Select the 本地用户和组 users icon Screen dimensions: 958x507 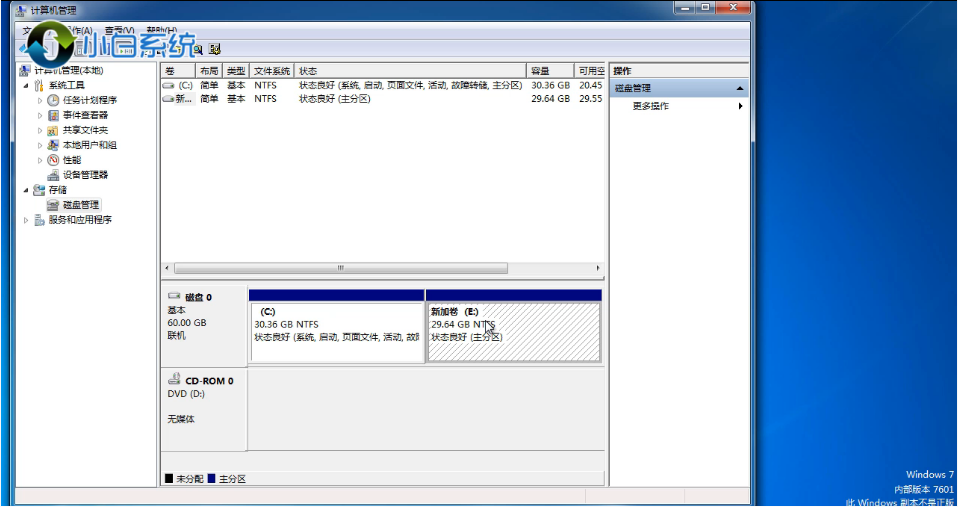click(54, 145)
